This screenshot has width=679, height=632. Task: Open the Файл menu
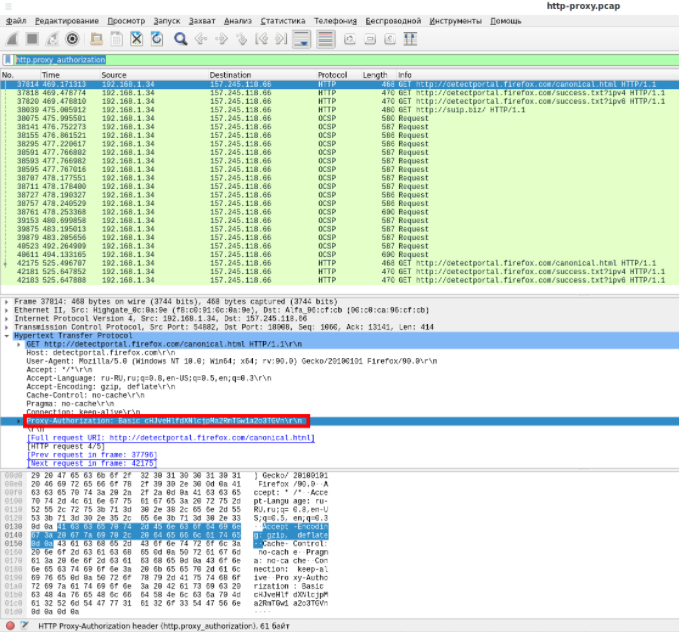[x=16, y=21]
